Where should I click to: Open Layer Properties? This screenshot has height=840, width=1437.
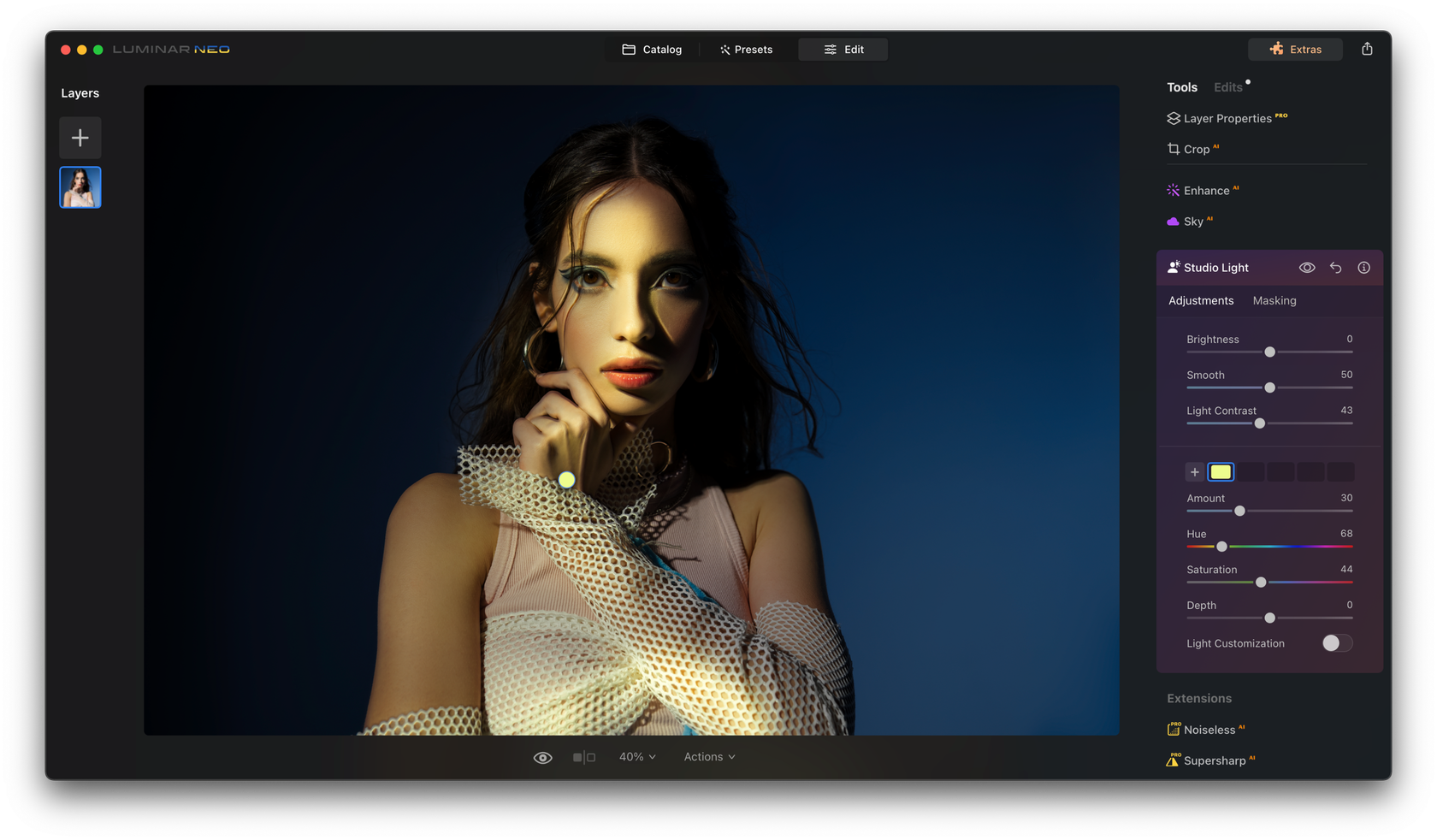point(1227,118)
